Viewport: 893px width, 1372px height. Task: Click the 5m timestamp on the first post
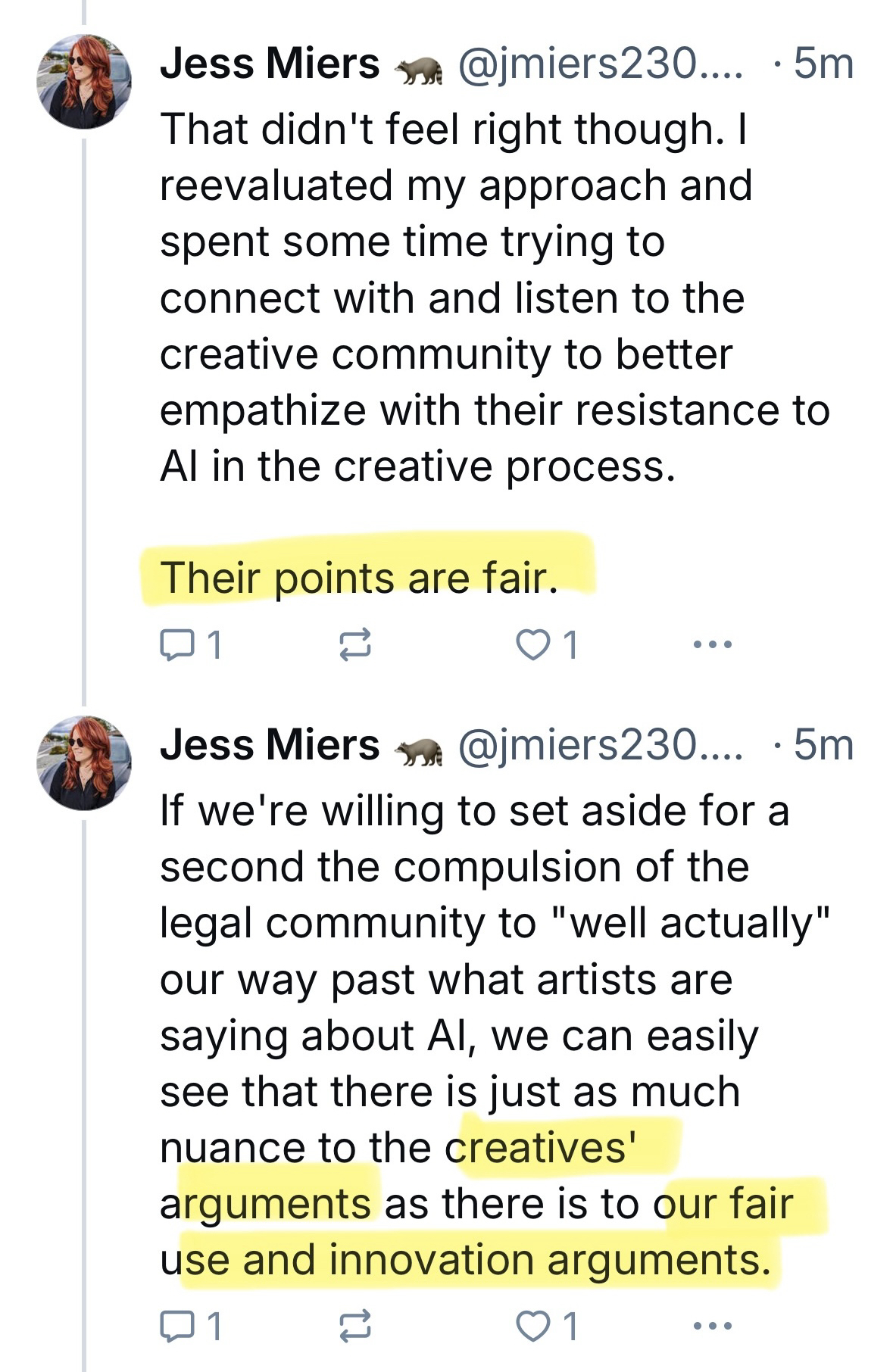click(x=823, y=64)
